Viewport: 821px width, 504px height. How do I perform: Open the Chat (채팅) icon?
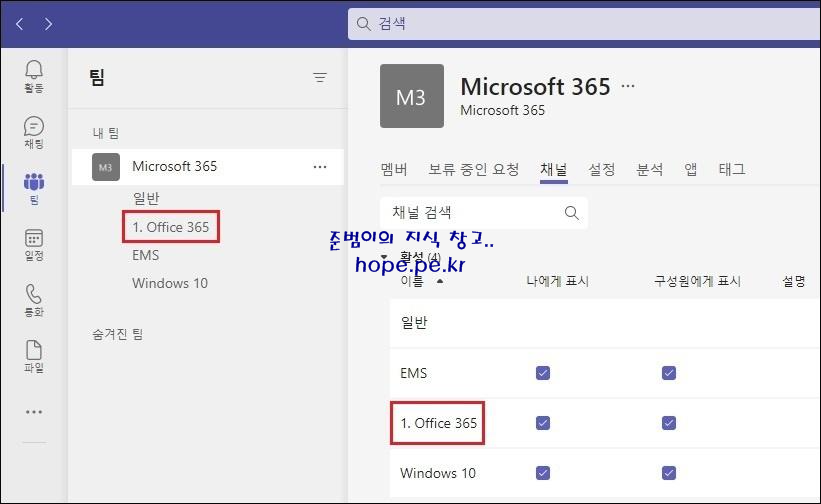(x=34, y=132)
